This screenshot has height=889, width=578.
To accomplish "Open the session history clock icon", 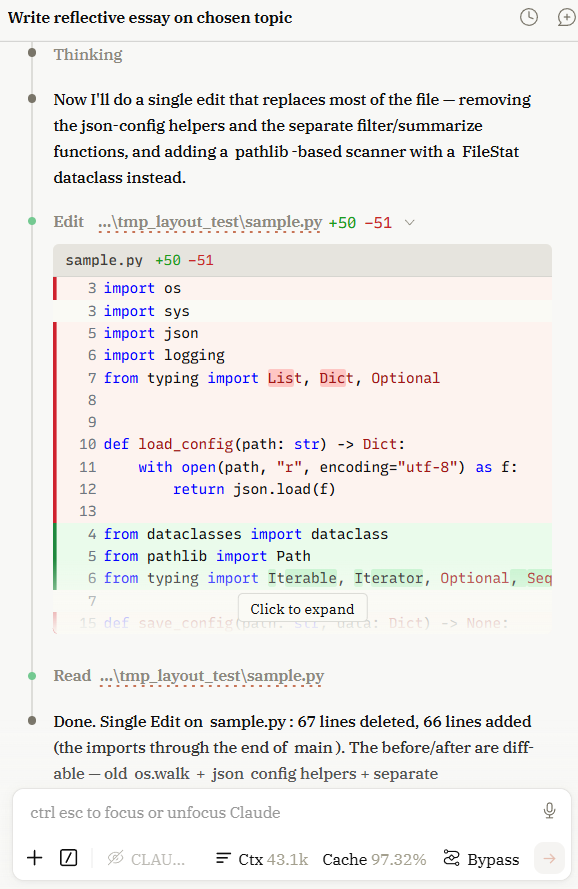I will (529, 17).
